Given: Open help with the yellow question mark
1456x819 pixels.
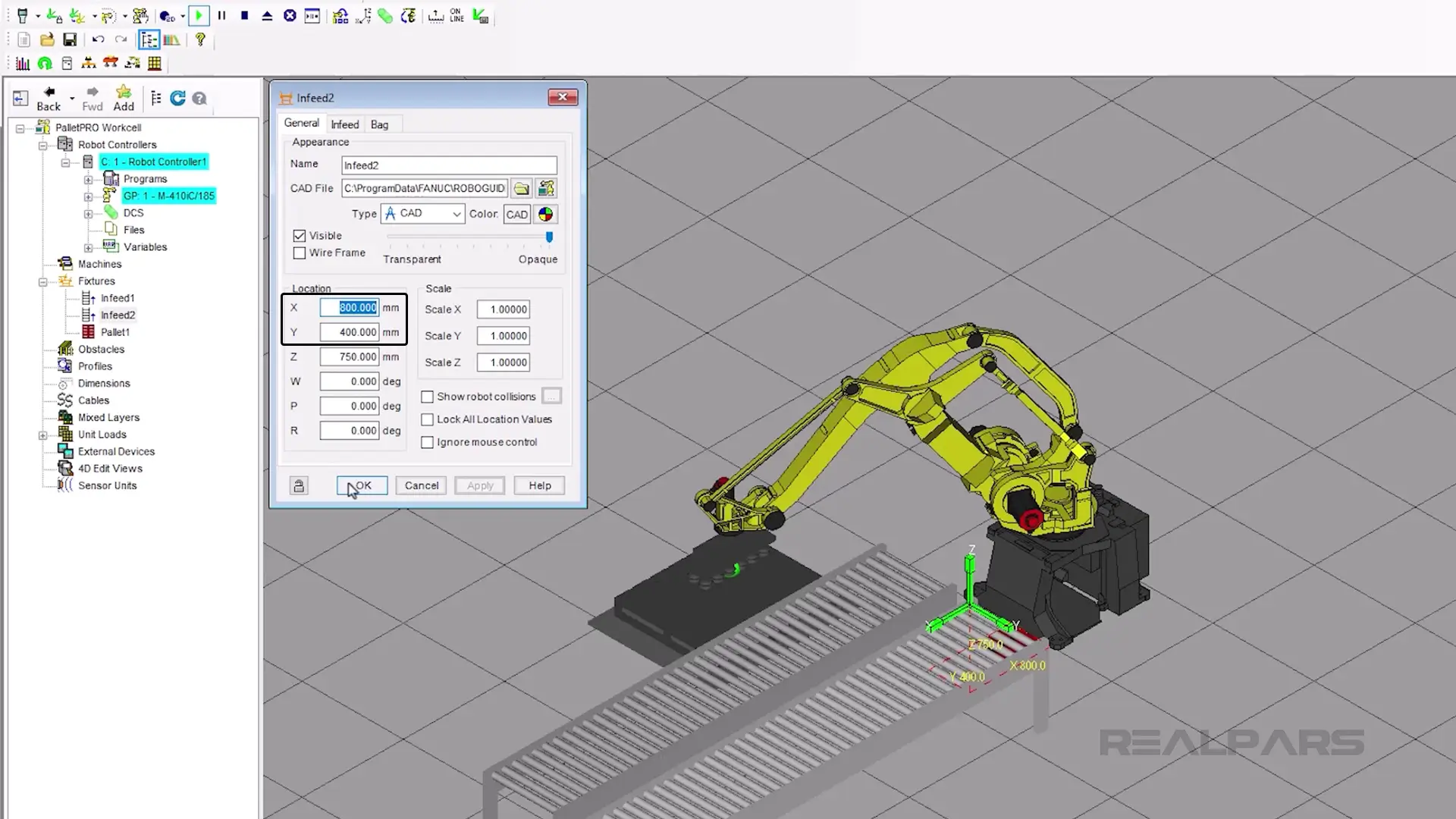Looking at the screenshot, I should pyautogui.click(x=200, y=39).
